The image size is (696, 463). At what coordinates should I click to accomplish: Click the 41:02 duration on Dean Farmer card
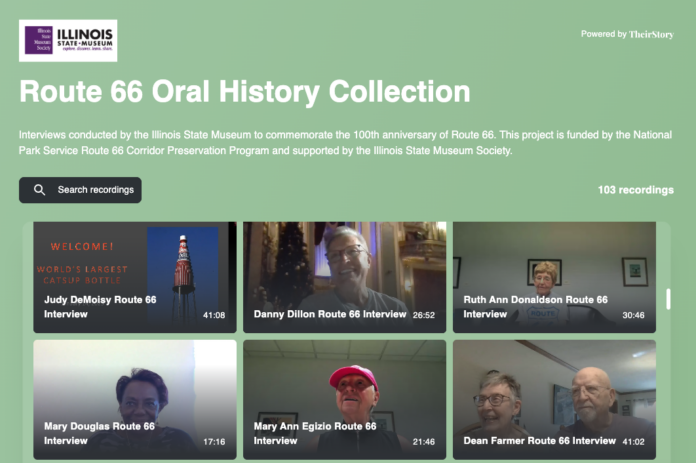pyautogui.click(x=633, y=442)
